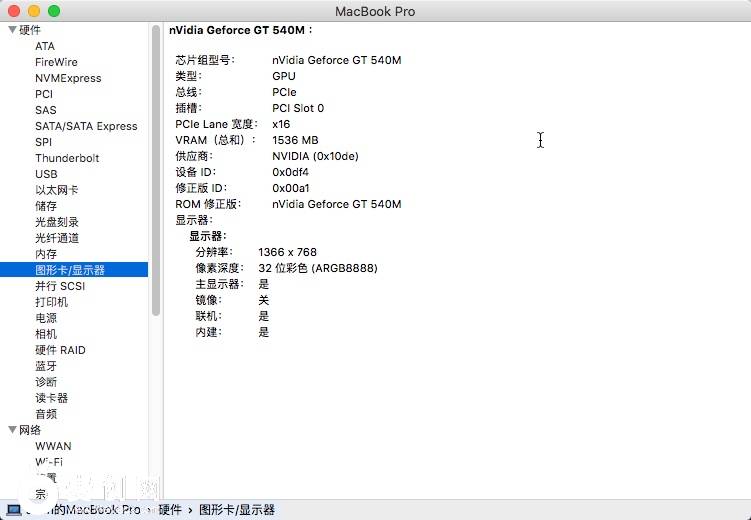This screenshot has height=520, width=751.
Task: Click 硬件 in the bottom path bar
Action: pos(170,510)
